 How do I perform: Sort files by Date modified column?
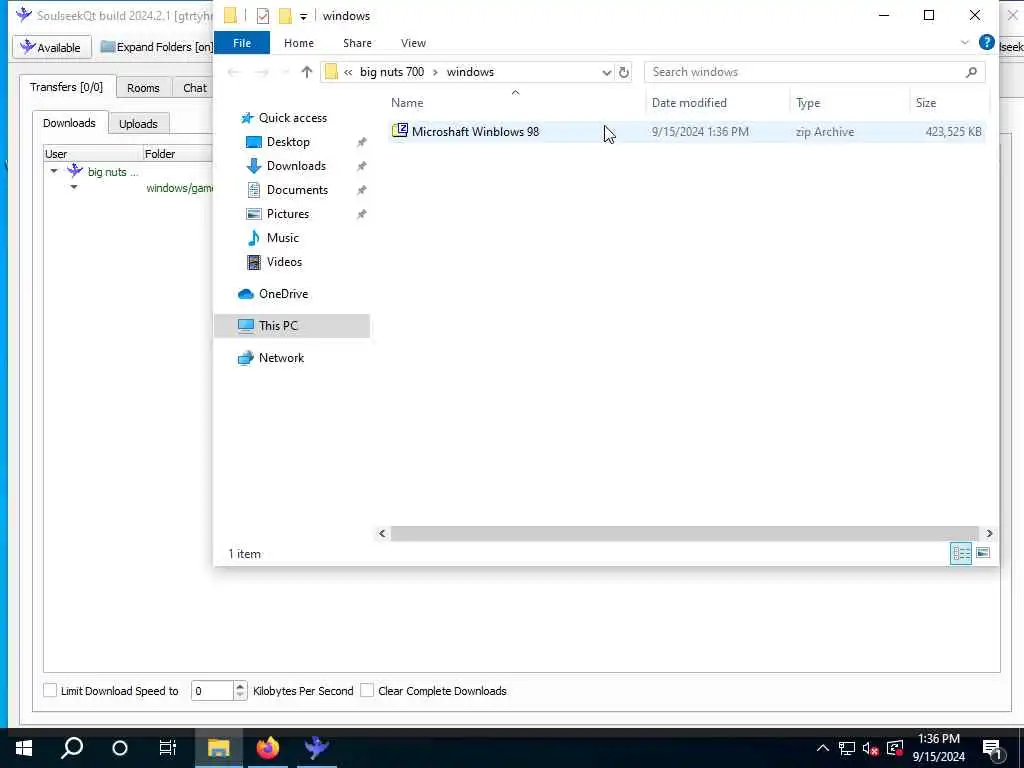(x=689, y=103)
